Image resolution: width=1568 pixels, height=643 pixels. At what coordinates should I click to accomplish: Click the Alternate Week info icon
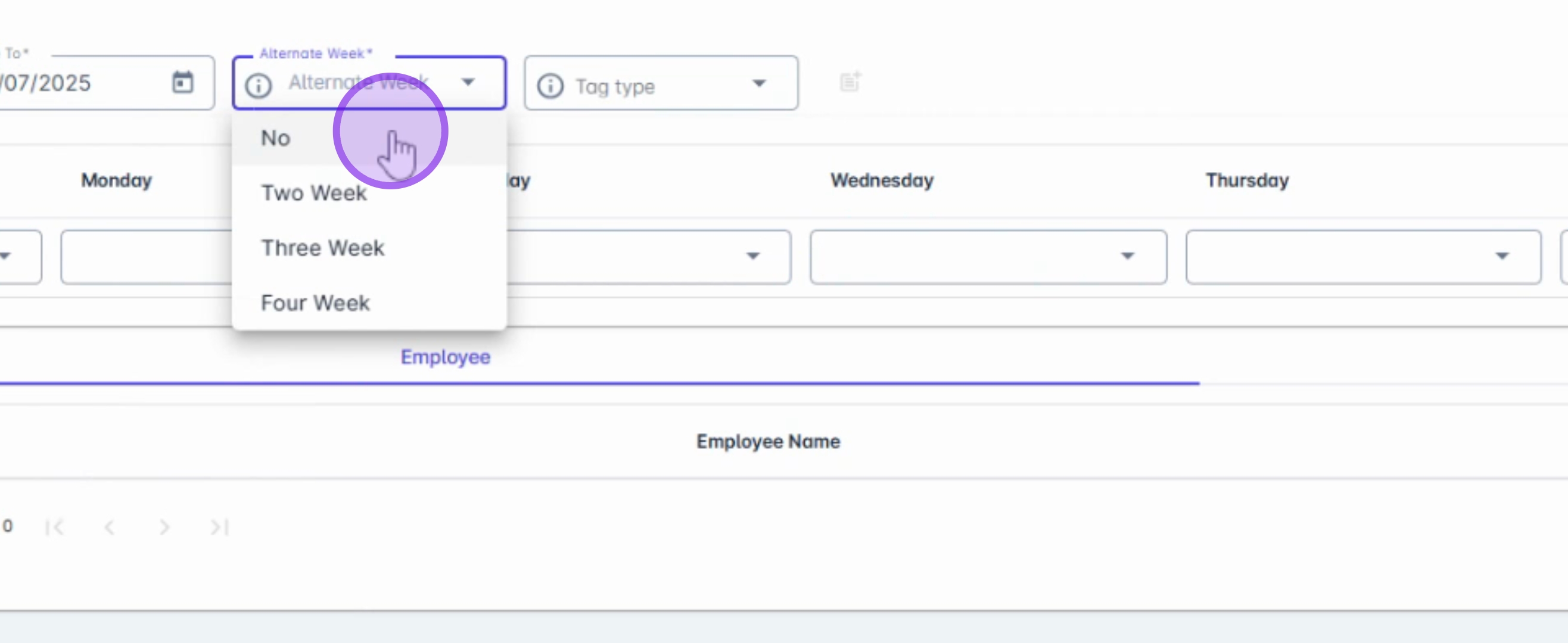pos(258,85)
